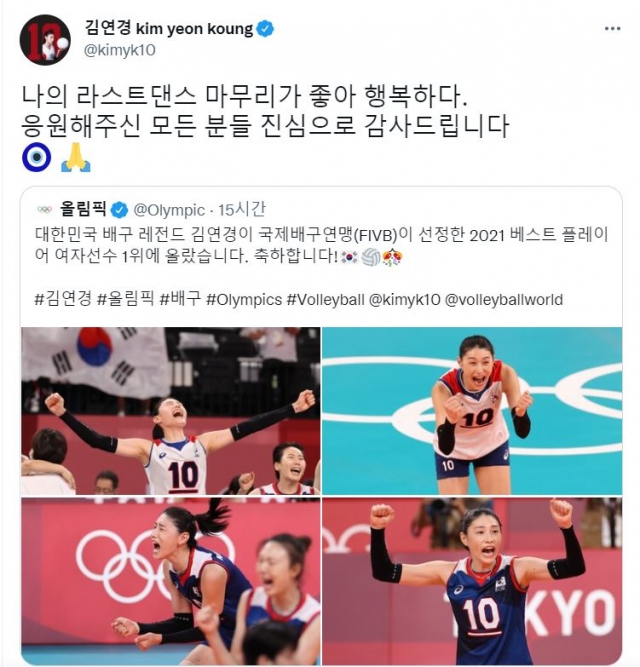Open the @kimyk10 handle under the name
Viewport: 640px width, 667px height.
(120, 50)
